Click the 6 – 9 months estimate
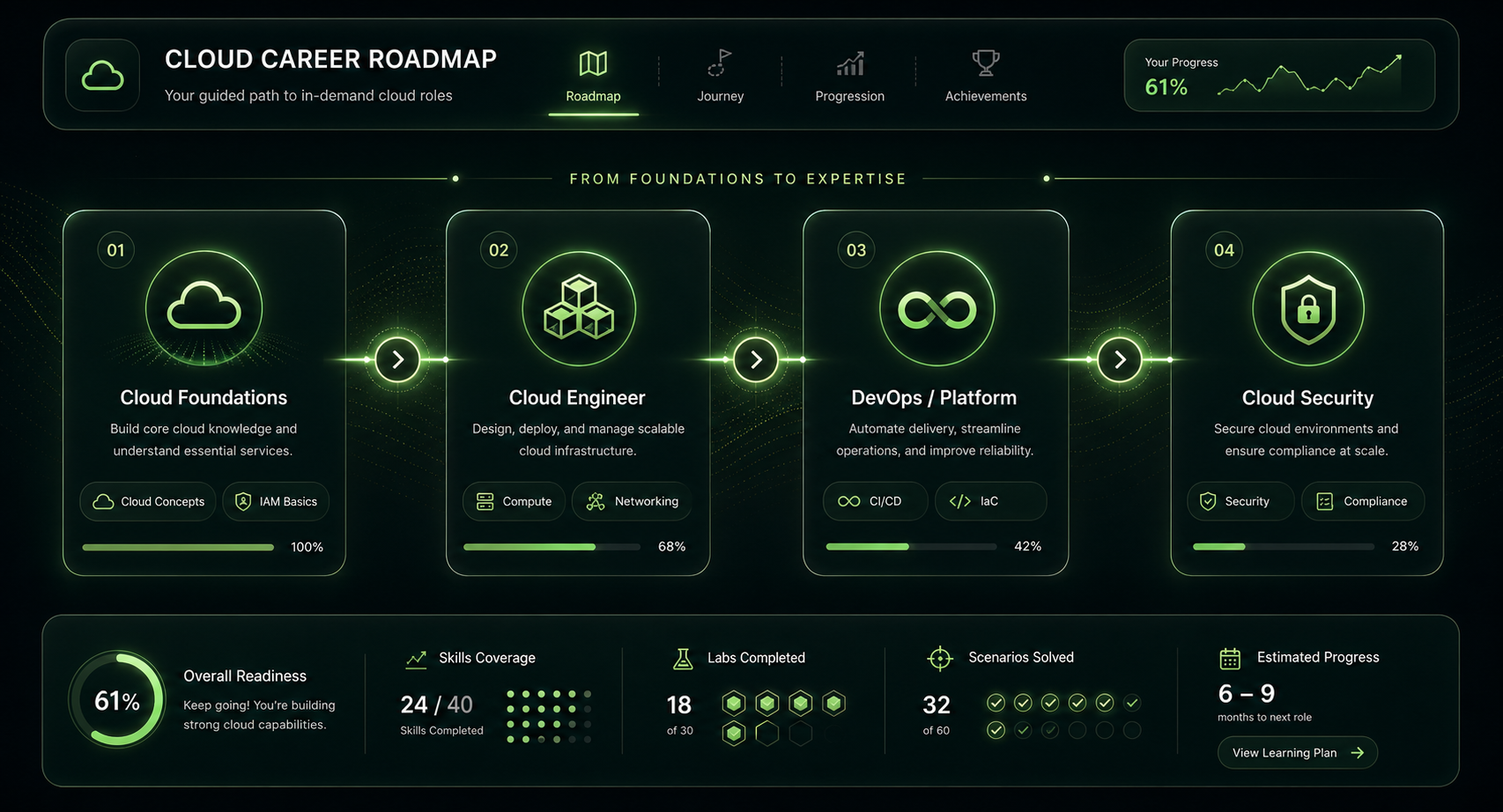 tap(1247, 694)
